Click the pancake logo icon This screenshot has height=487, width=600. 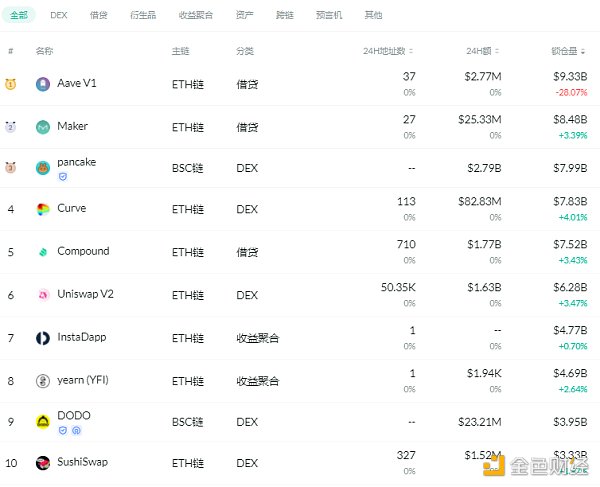pyautogui.click(x=43, y=168)
